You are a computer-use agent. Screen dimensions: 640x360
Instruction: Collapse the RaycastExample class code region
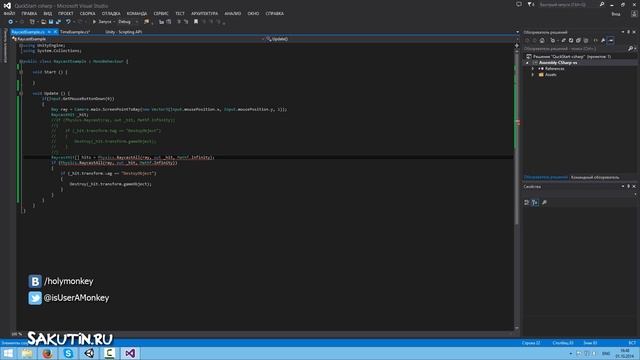pos(20,62)
